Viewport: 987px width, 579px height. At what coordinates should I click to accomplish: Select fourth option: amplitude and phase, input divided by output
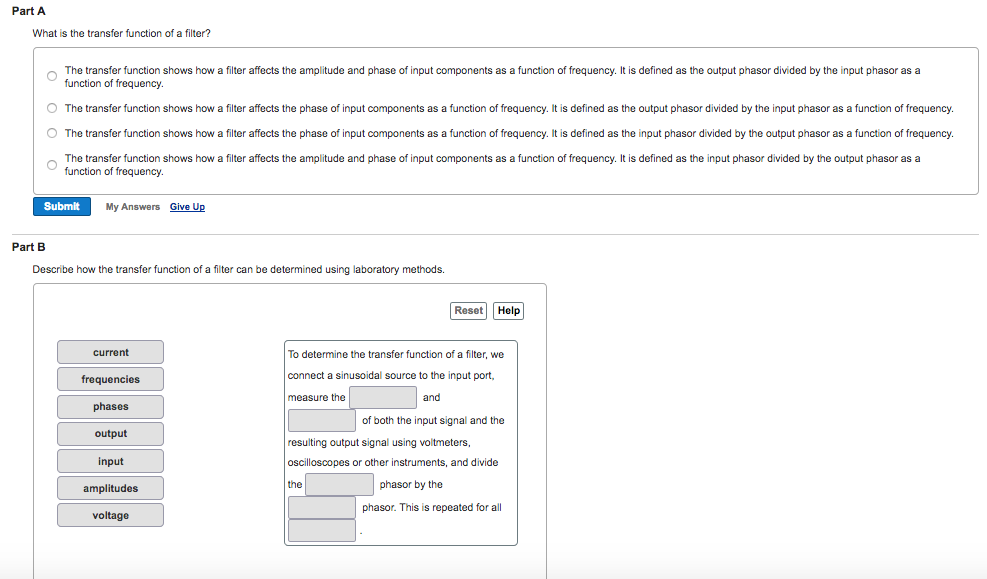tap(52, 165)
